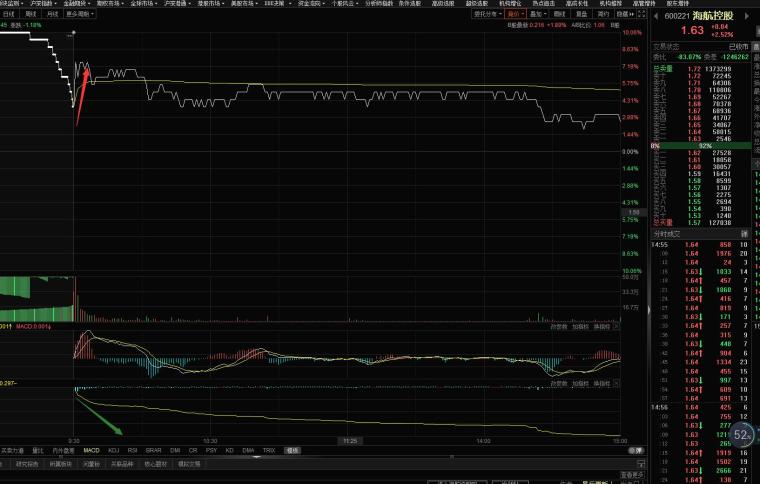
Task: Open the 研究报告 bottom tab
Action: click(x=27, y=464)
